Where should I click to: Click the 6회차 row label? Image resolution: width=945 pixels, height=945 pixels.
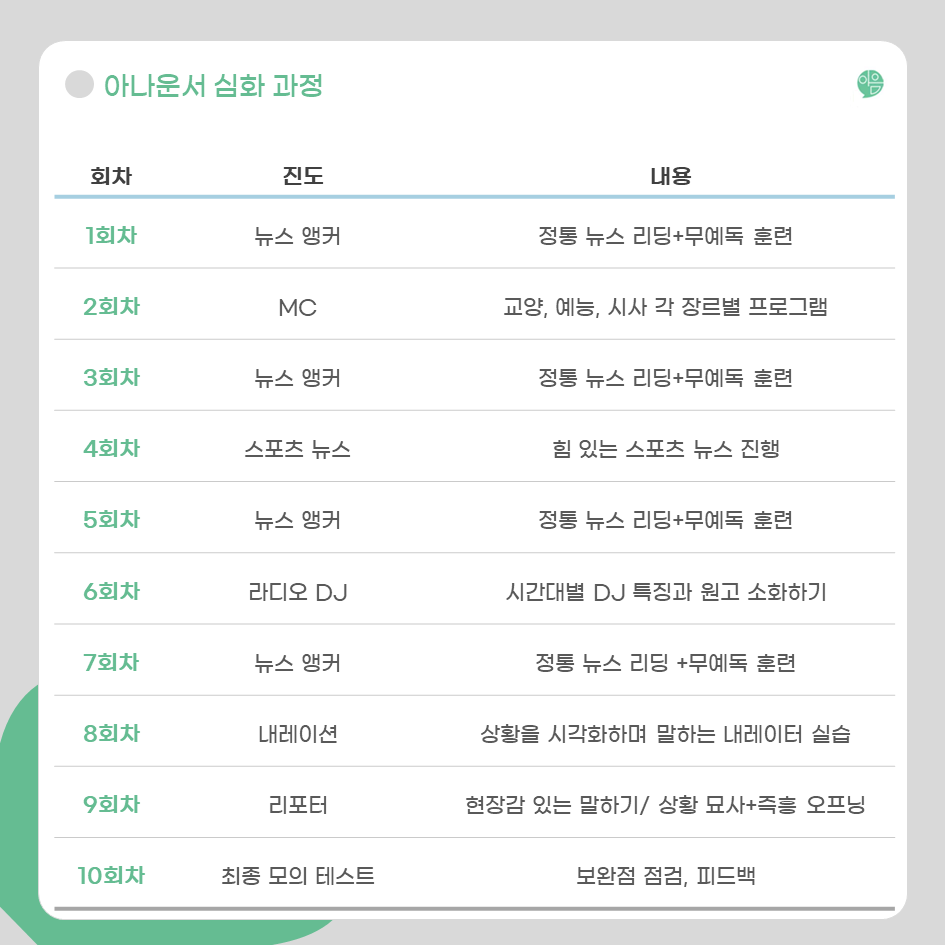[x=111, y=592]
